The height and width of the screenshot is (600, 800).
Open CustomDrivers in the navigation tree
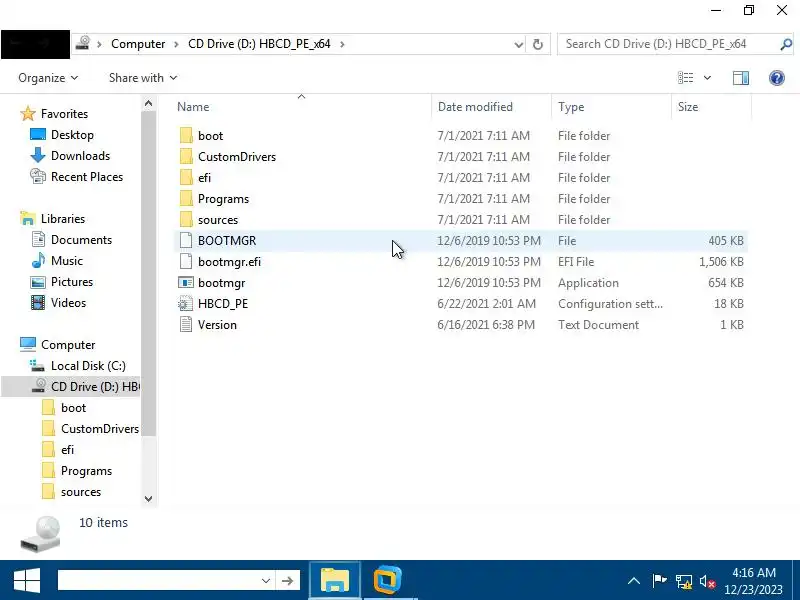click(100, 429)
